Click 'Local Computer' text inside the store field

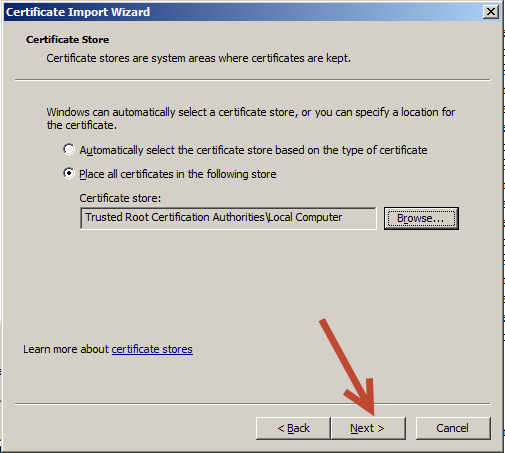pos(305,217)
